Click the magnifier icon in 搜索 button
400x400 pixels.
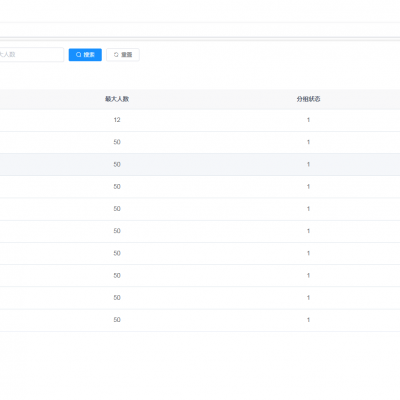[79, 55]
